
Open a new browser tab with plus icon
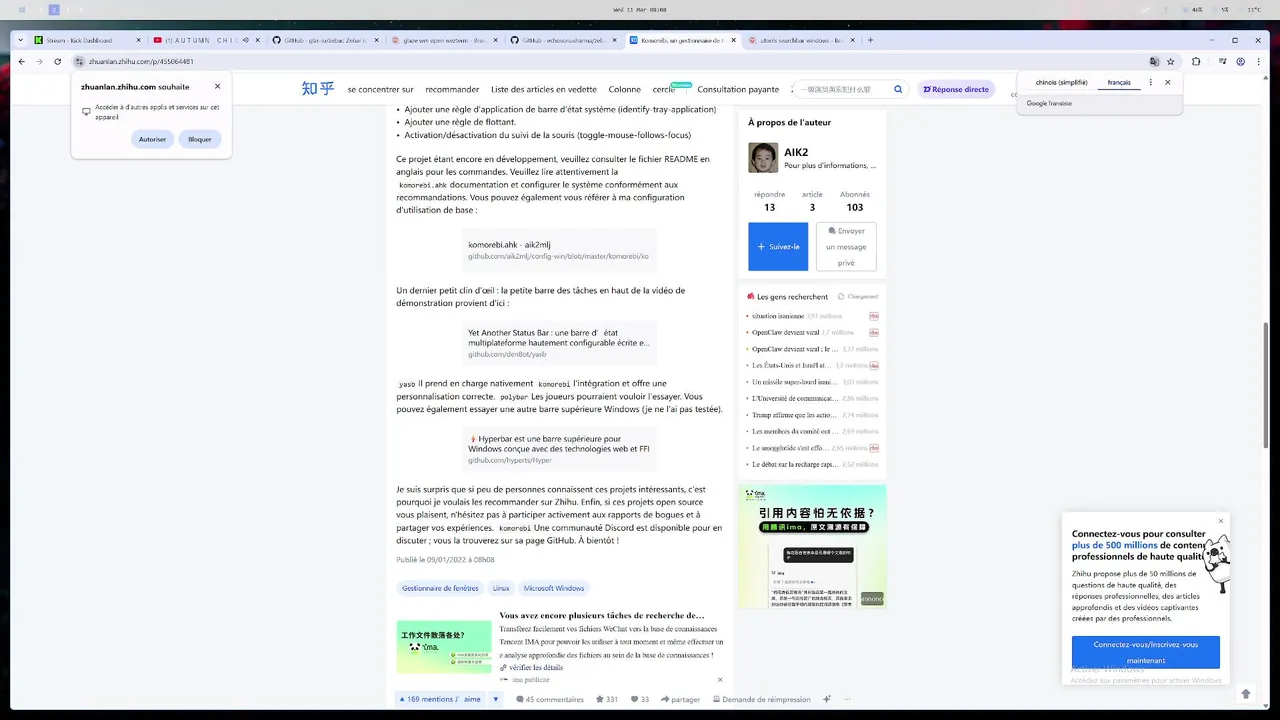tap(870, 40)
